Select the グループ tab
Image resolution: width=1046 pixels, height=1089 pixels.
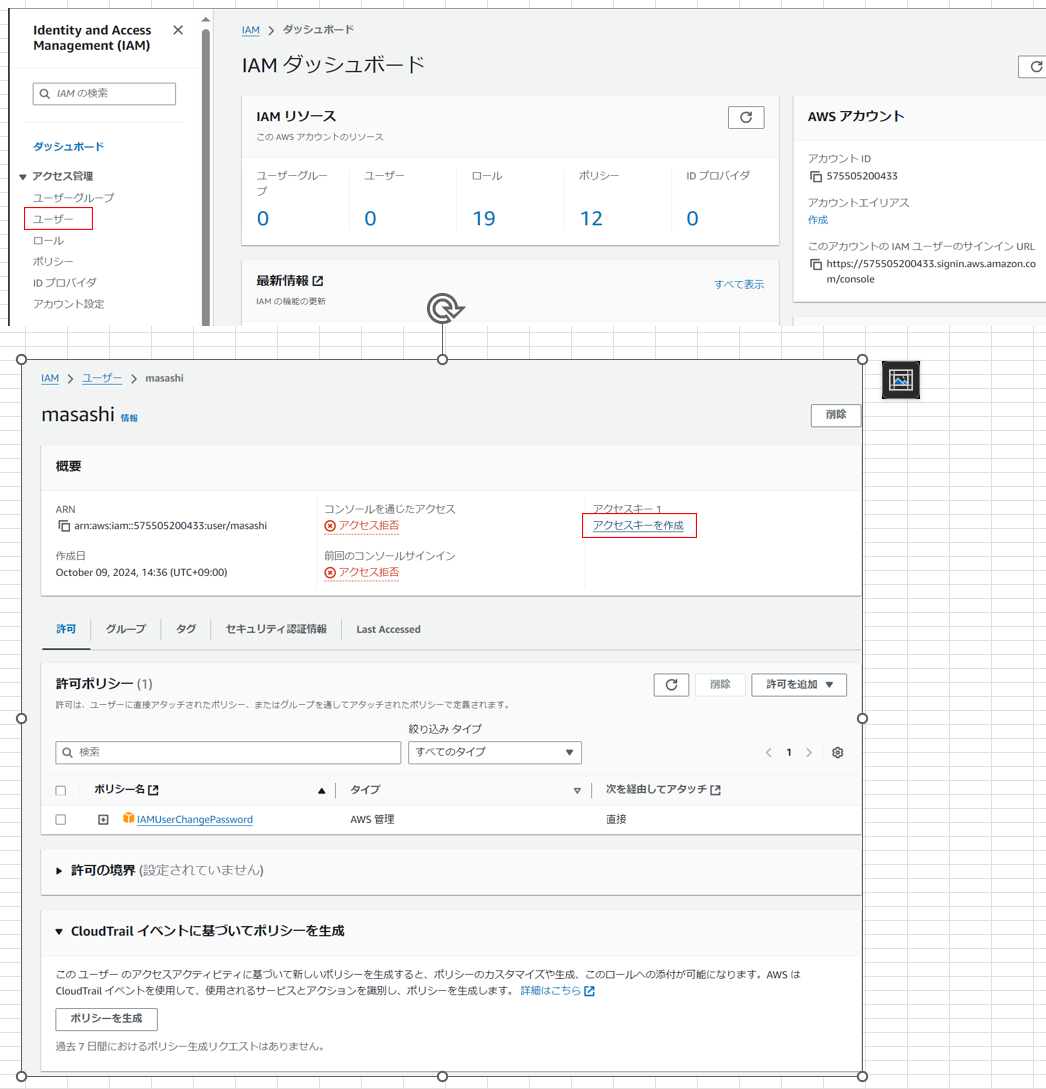coord(126,629)
